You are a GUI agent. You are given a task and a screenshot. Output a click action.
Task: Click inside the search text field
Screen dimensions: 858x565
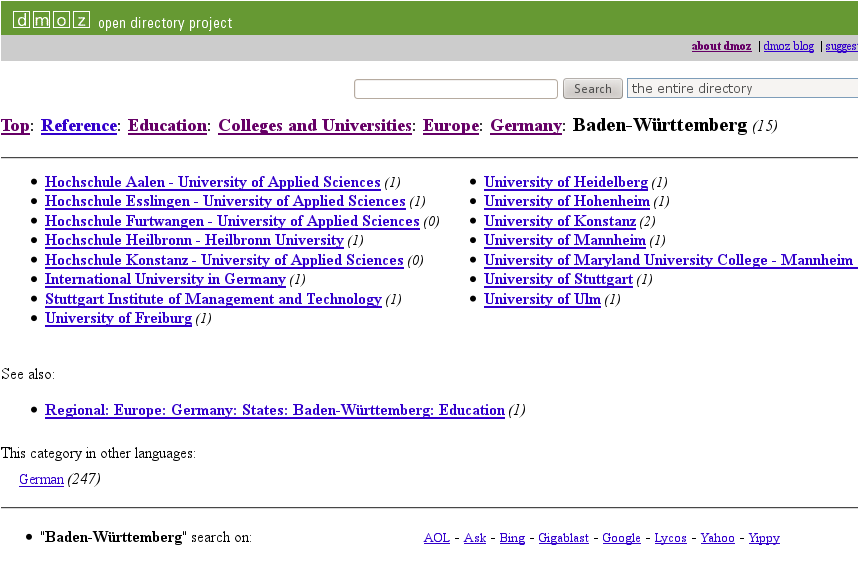click(455, 89)
